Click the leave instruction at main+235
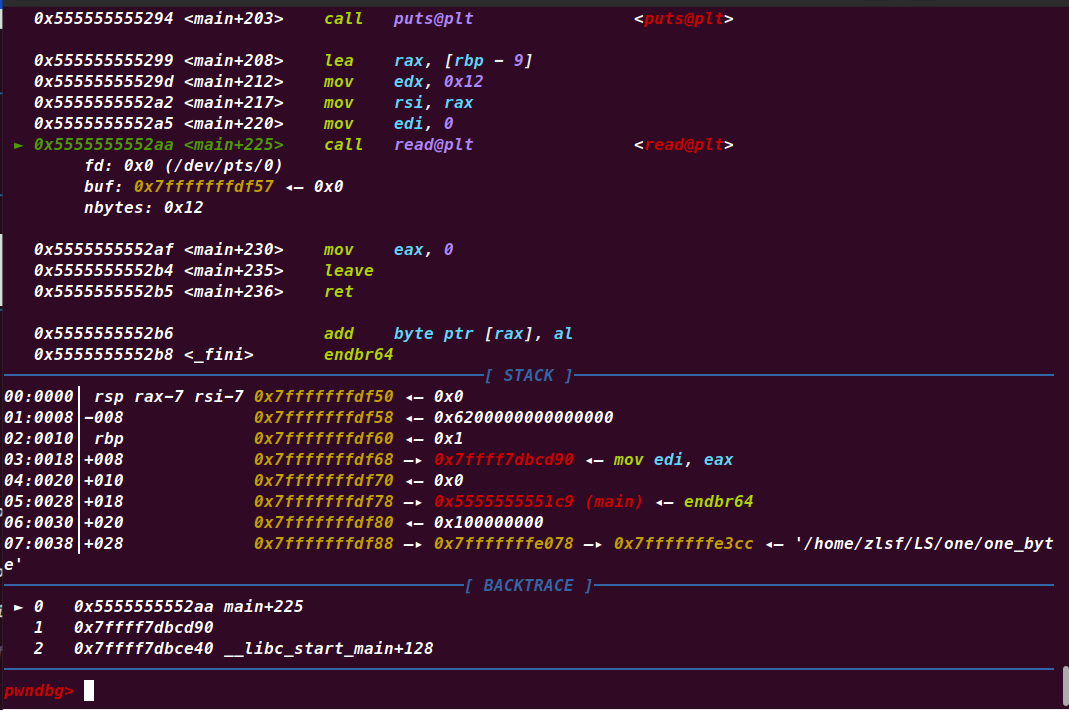The image size is (1069, 710). click(348, 271)
